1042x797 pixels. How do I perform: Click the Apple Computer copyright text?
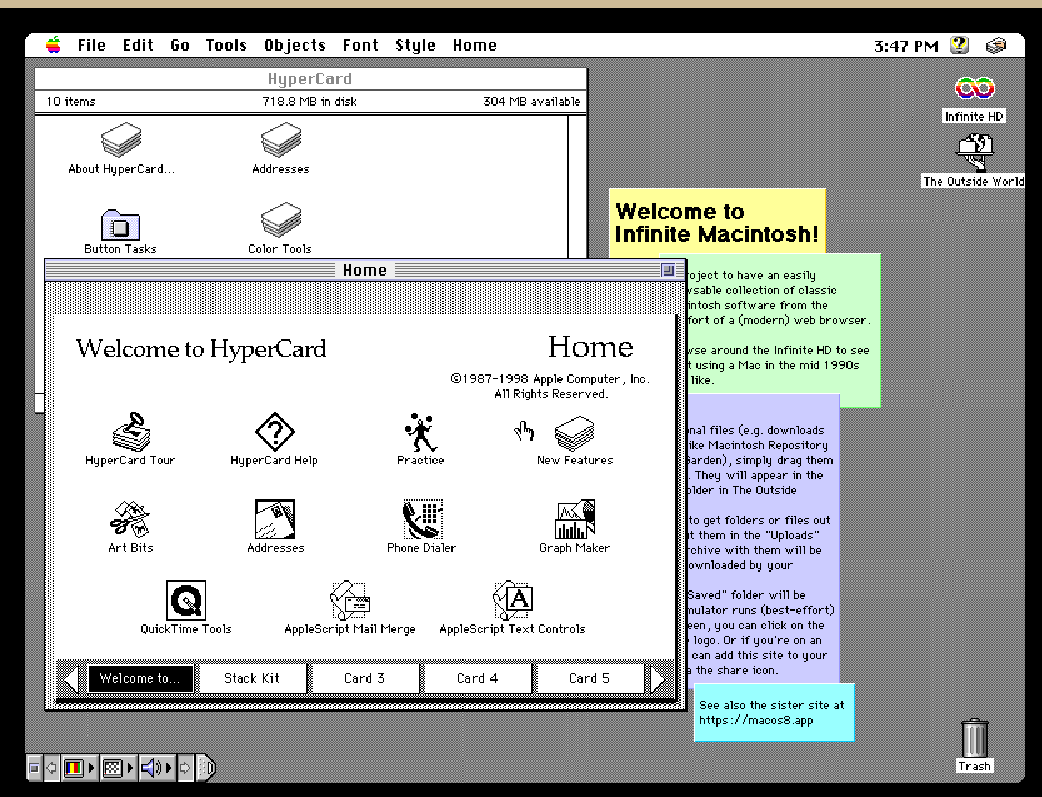point(550,386)
